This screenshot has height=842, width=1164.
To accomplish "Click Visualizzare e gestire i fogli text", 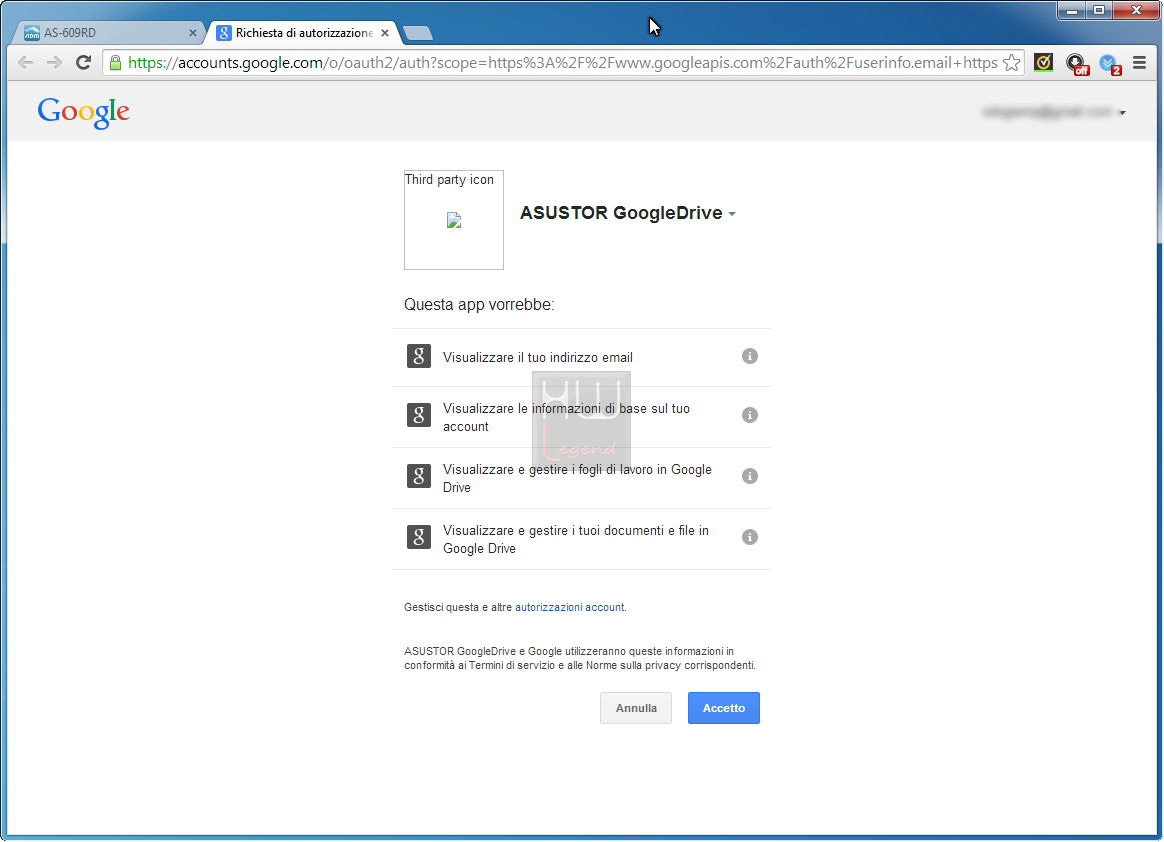I will tap(578, 478).
